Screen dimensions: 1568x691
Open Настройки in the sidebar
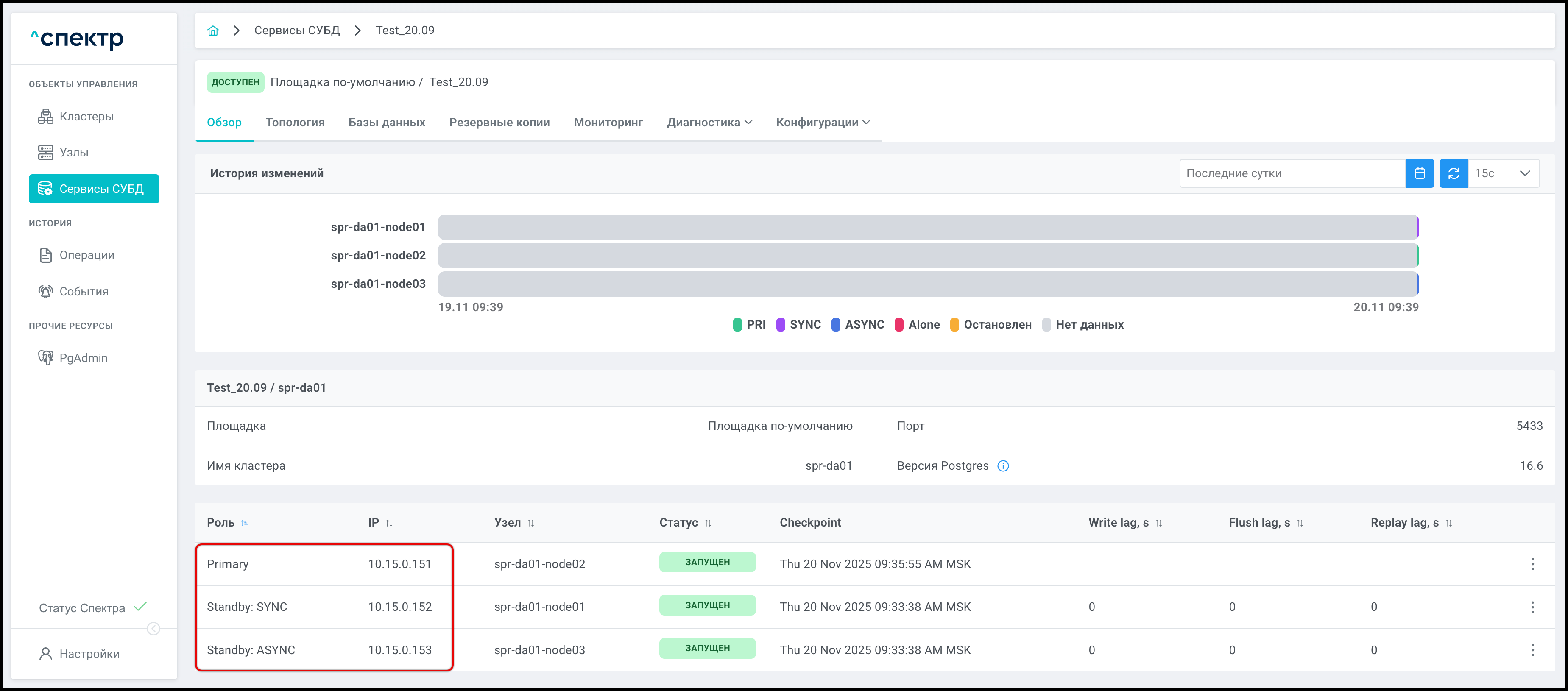pos(89,654)
